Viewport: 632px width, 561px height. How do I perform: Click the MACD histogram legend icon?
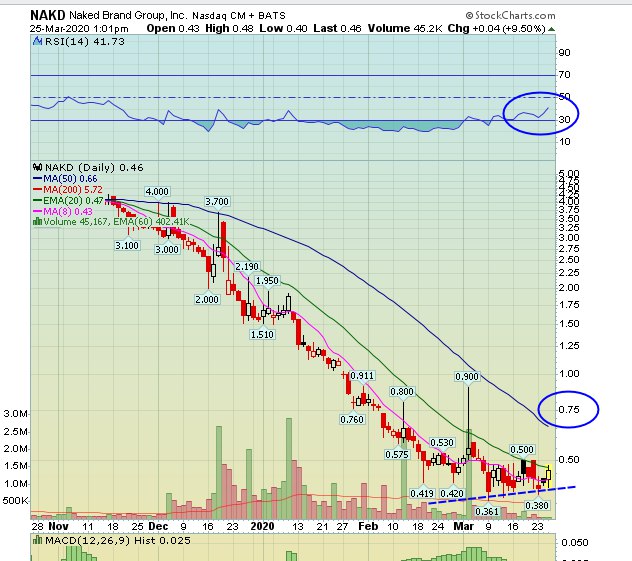click(x=38, y=540)
